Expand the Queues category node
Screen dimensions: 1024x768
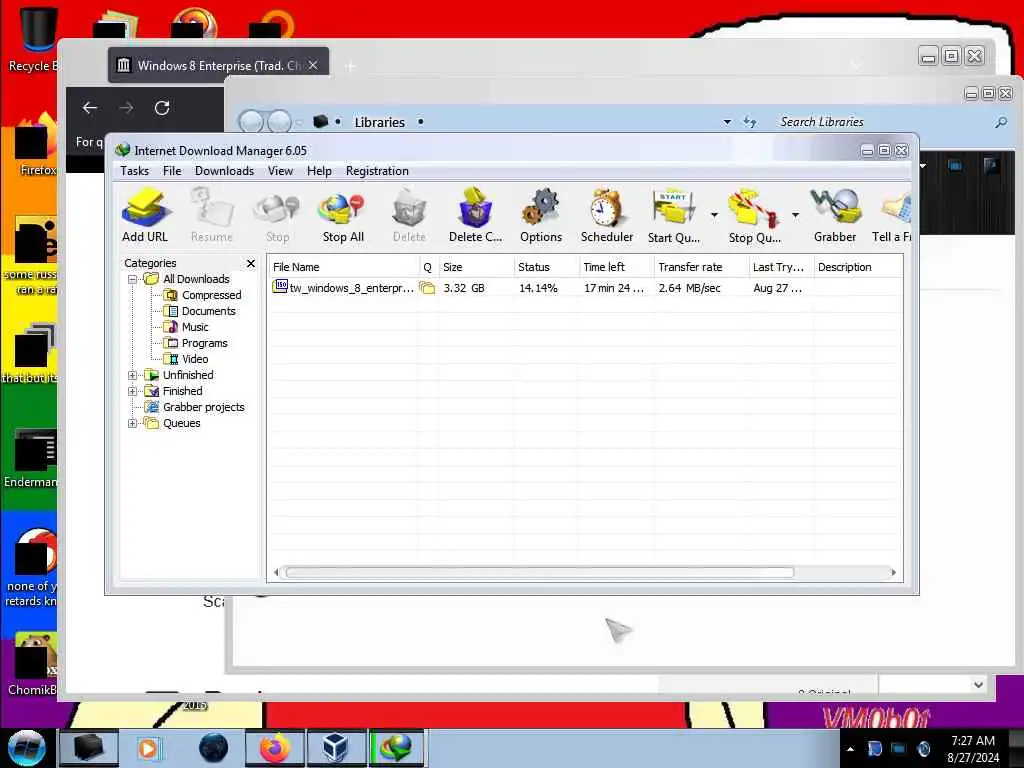point(133,423)
